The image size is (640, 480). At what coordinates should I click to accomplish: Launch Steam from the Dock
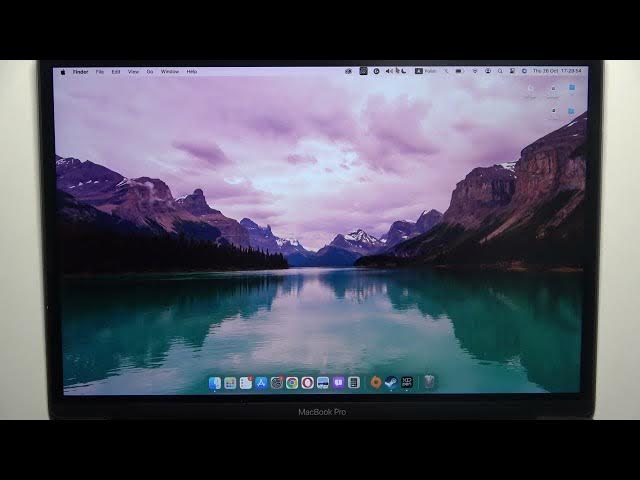click(x=391, y=382)
